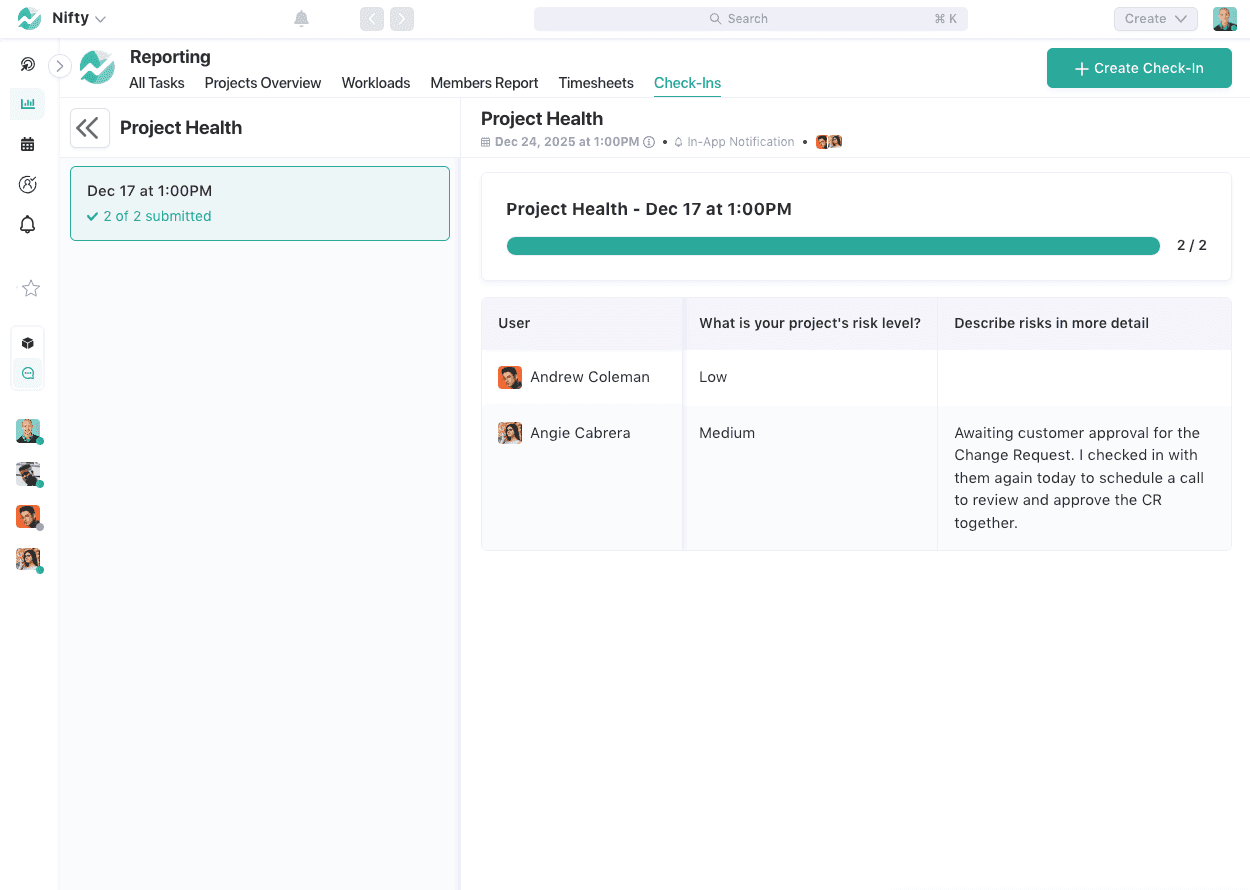Open the Create dropdown in the top bar
This screenshot has height=890, width=1250.
(x=1155, y=18)
